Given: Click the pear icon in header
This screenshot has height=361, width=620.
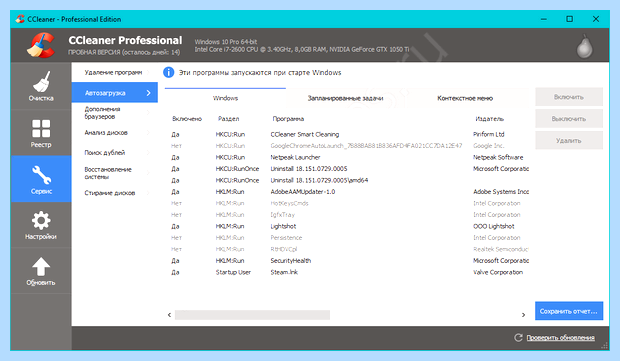Looking at the screenshot, I should (584, 46).
